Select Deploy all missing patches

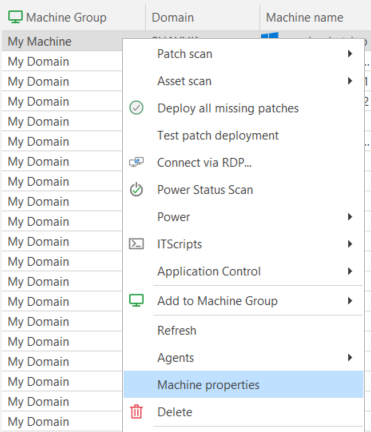coord(243,108)
